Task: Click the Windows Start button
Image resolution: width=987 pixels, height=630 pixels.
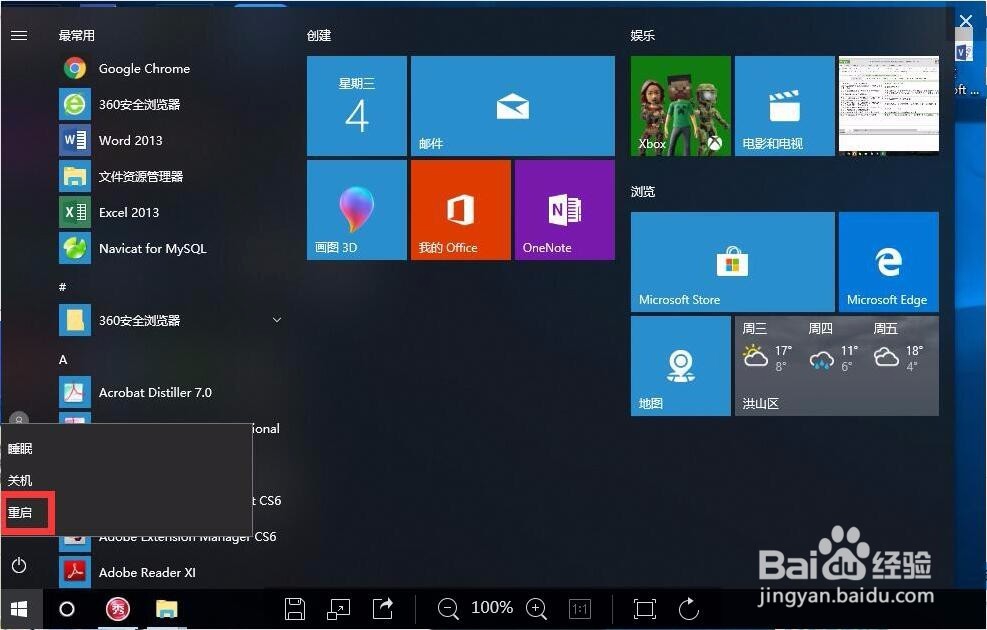Action: (x=20, y=609)
